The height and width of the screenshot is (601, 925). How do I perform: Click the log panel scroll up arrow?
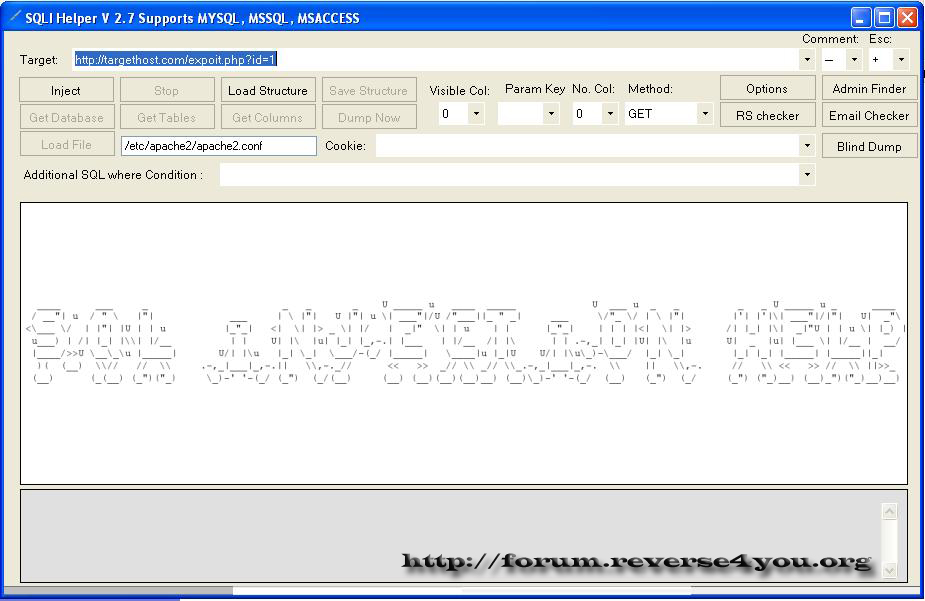click(x=890, y=511)
